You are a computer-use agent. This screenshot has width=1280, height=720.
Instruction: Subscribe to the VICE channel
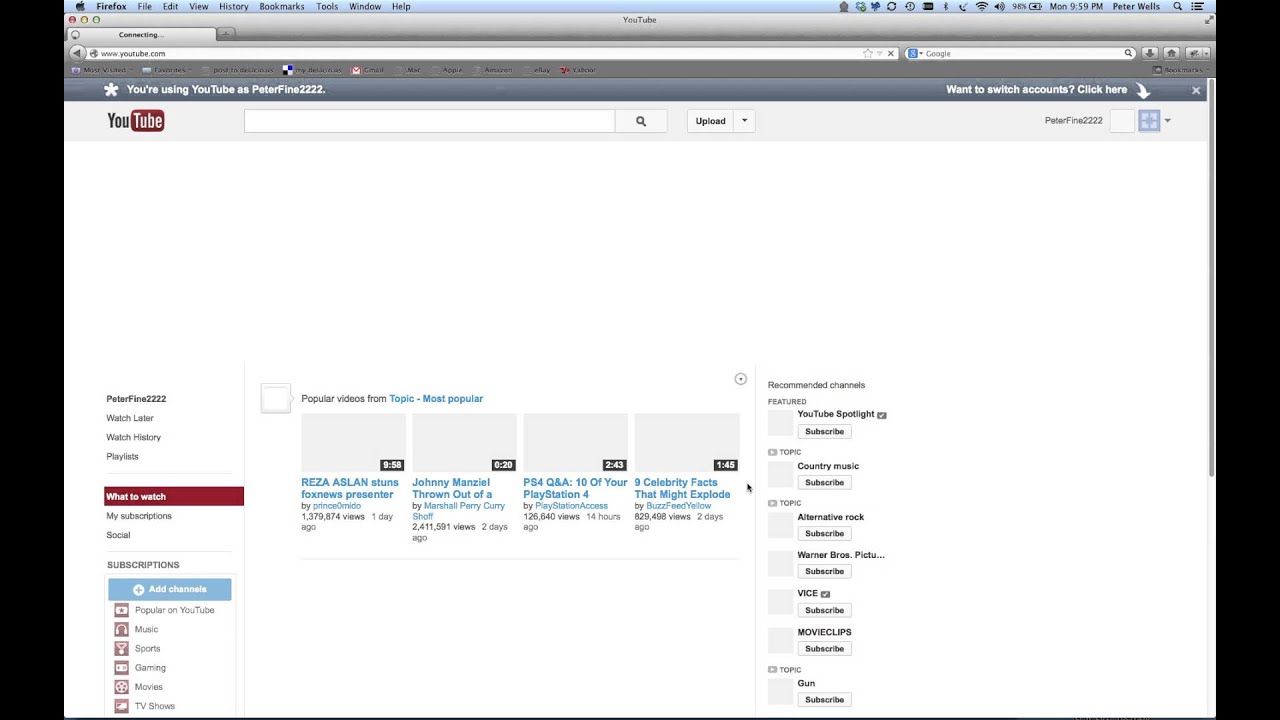coord(824,610)
